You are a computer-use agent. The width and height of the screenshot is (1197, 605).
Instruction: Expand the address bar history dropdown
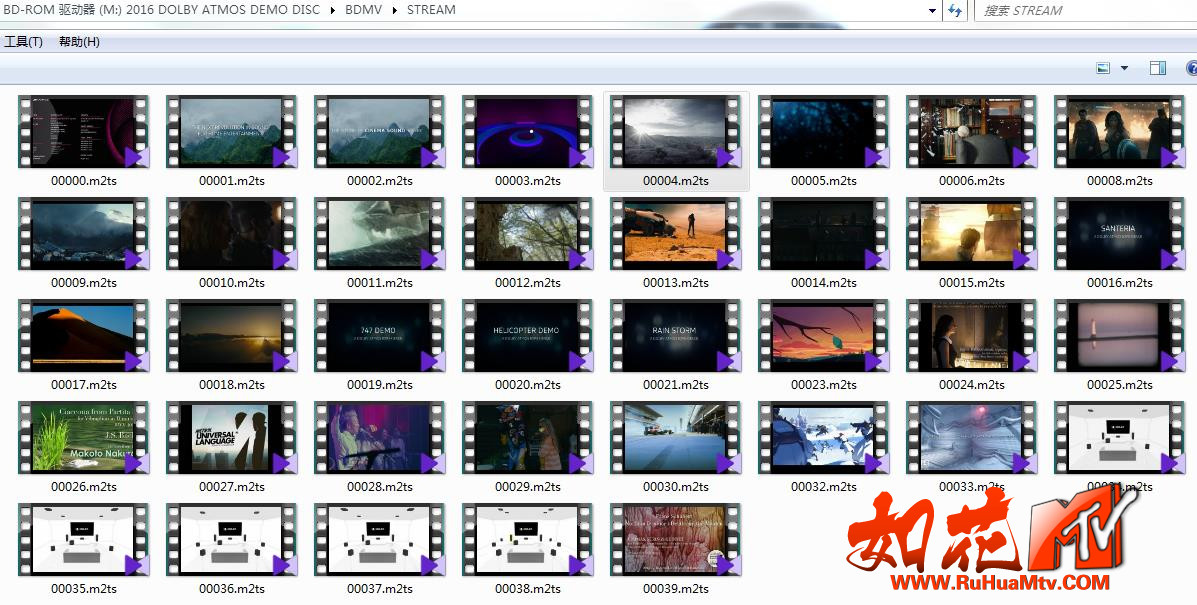tap(932, 11)
